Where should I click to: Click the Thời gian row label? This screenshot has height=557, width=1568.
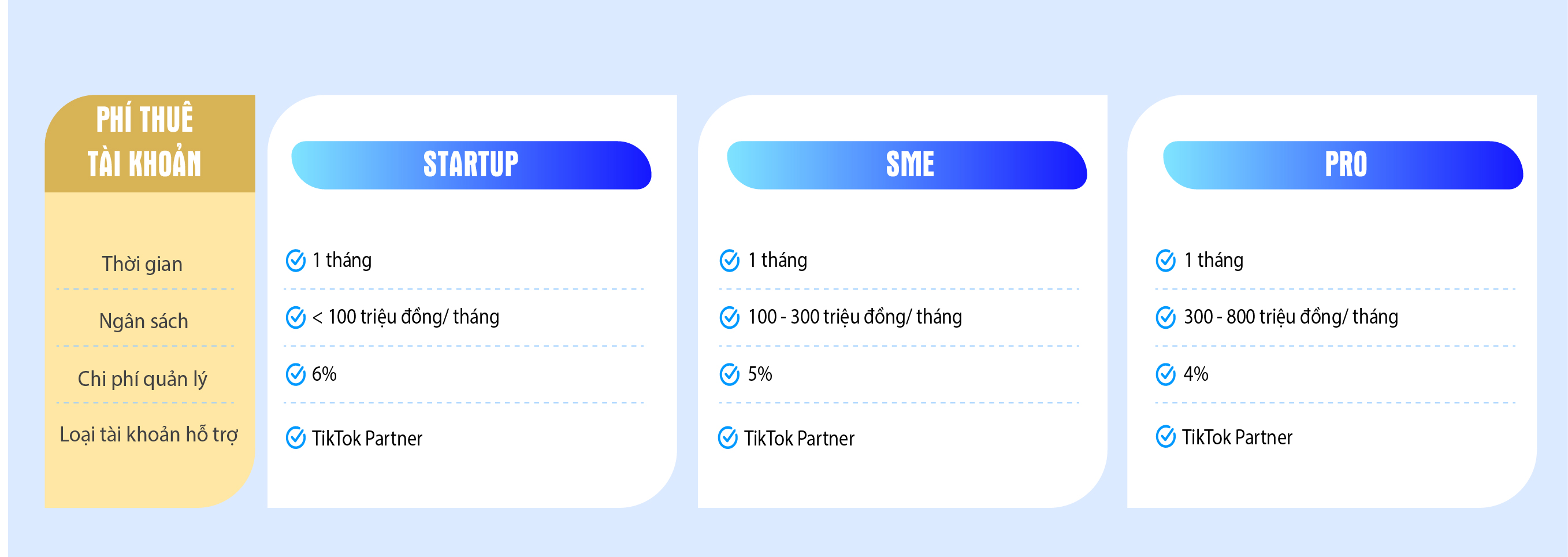coord(143,264)
